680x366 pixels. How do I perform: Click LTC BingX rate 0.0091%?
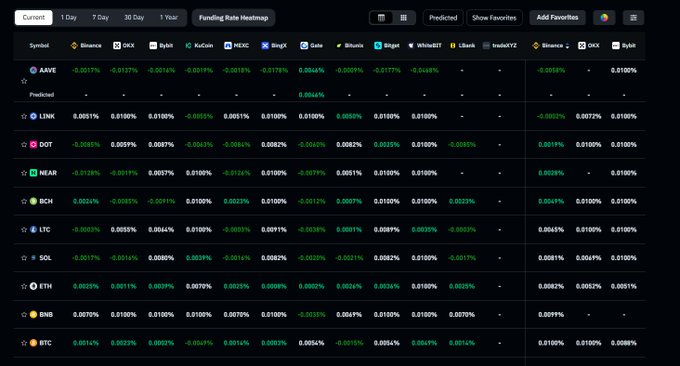click(x=274, y=229)
